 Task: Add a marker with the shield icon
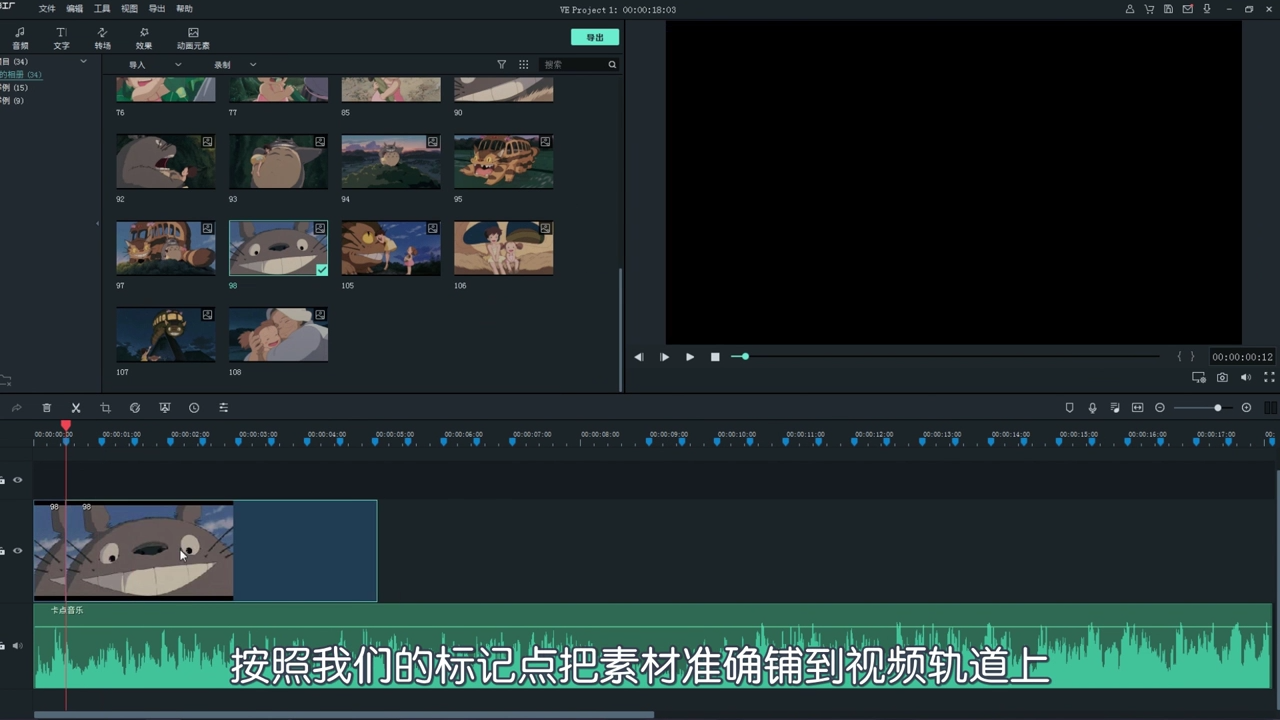(1069, 408)
